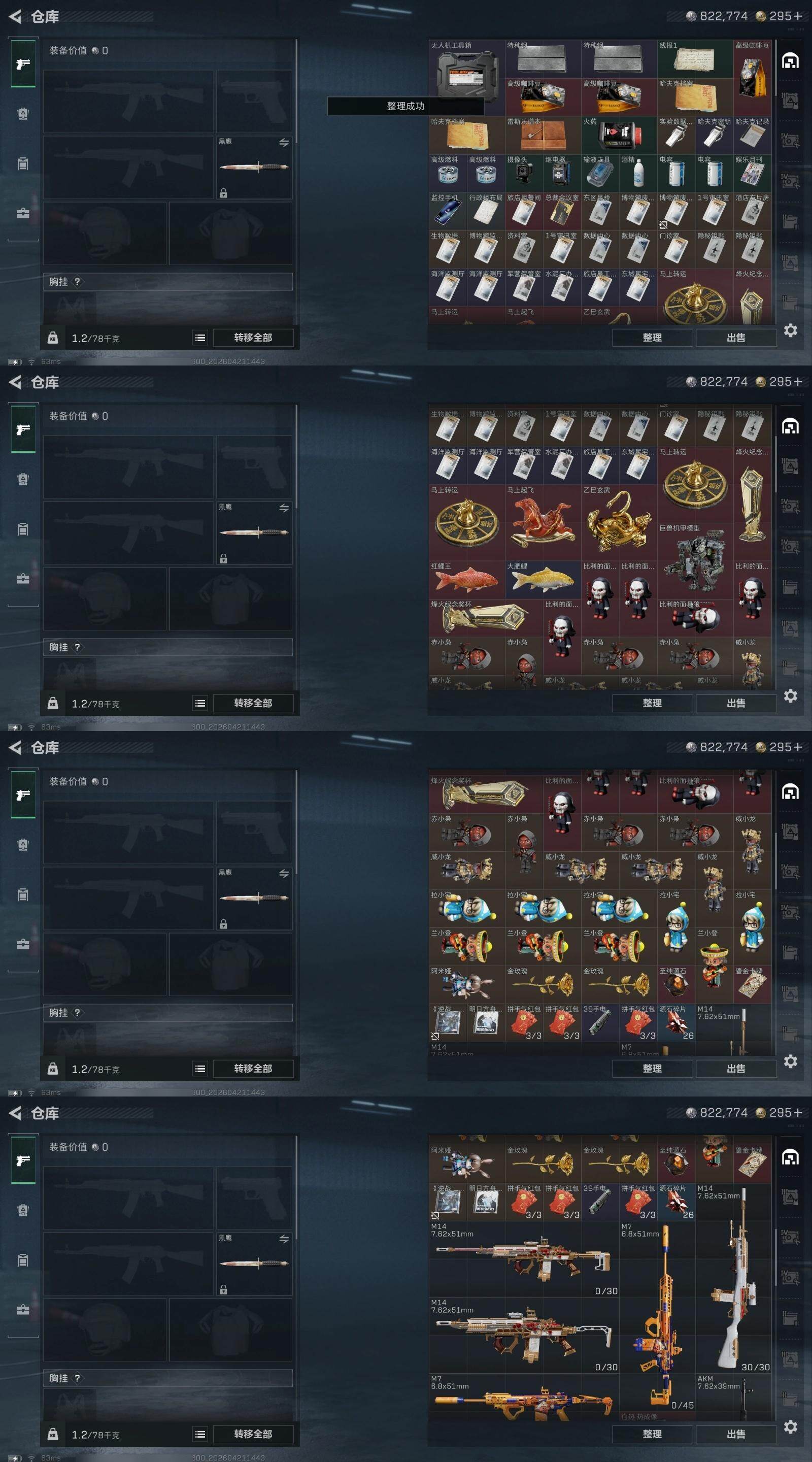This screenshot has height=1462, width=812.
Task: Select the 哈夫克密钥 USB key
Action: [x=714, y=135]
